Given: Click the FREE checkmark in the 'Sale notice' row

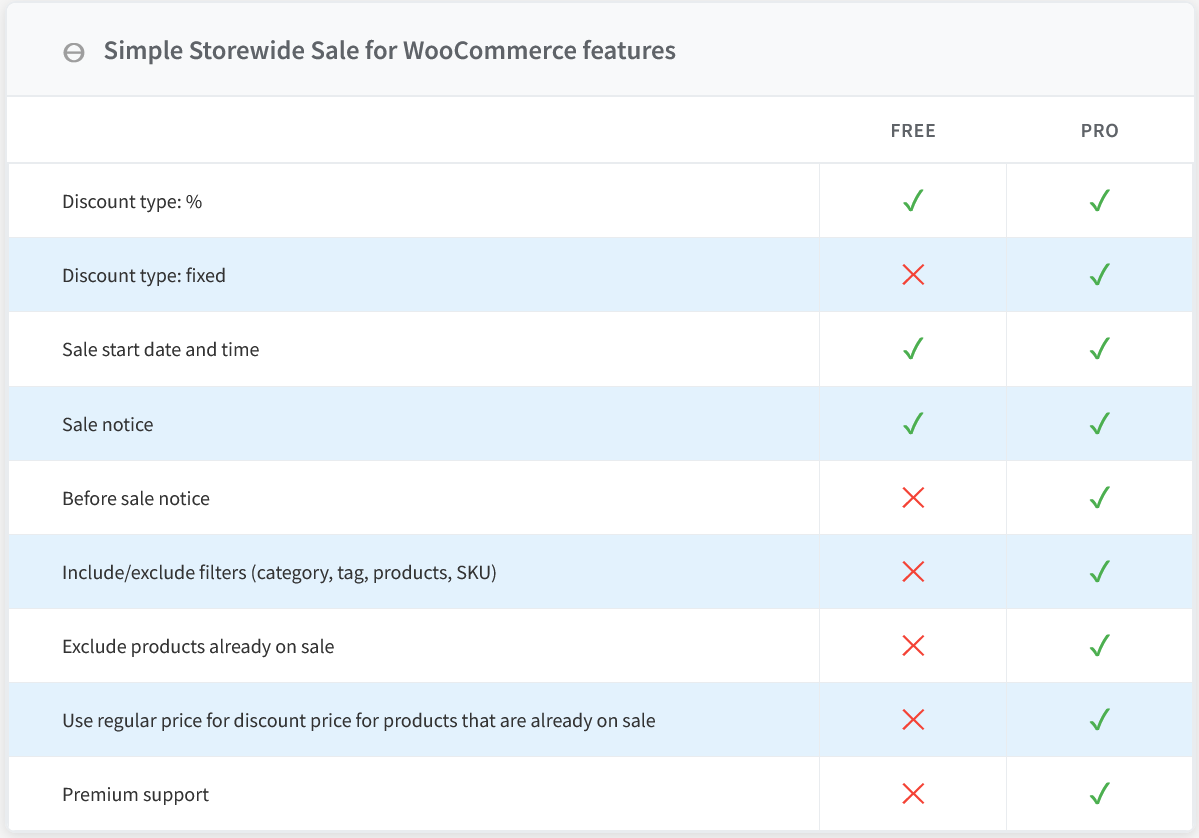Looking at the screenshot, I should click(912, 424).
